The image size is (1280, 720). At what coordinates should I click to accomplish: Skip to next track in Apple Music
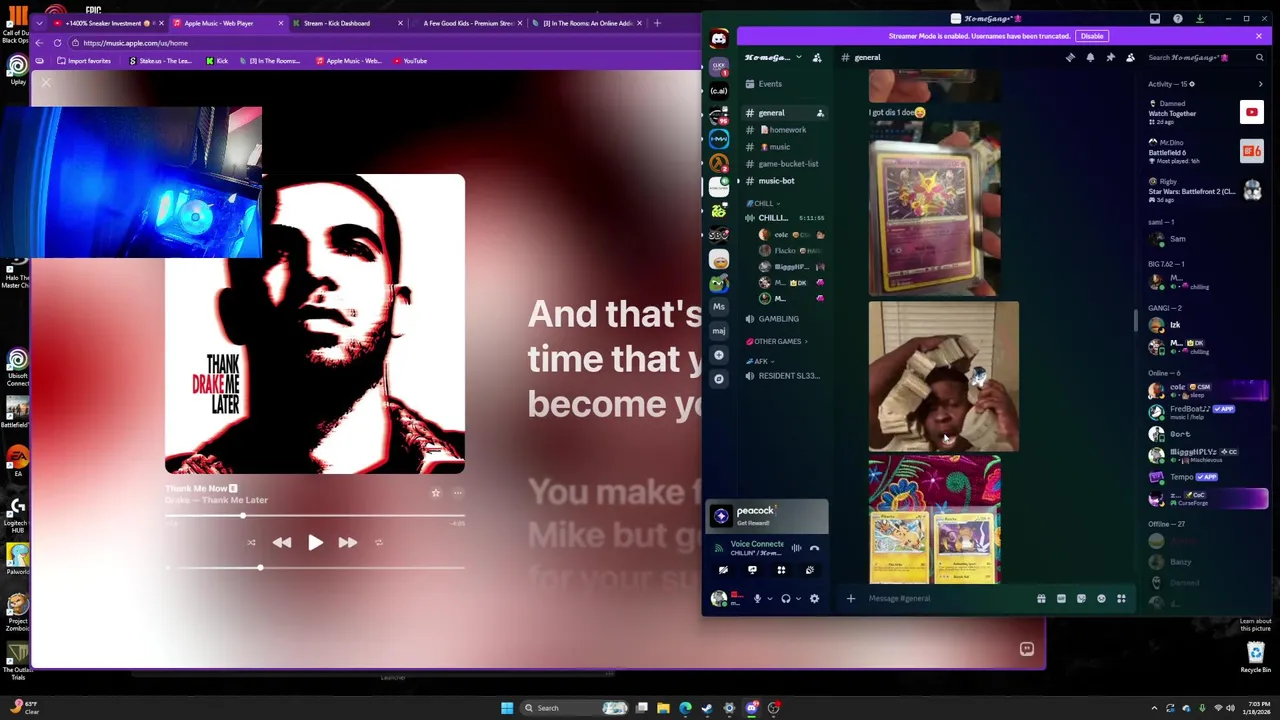pyautogui.click(x=347, y=542)
